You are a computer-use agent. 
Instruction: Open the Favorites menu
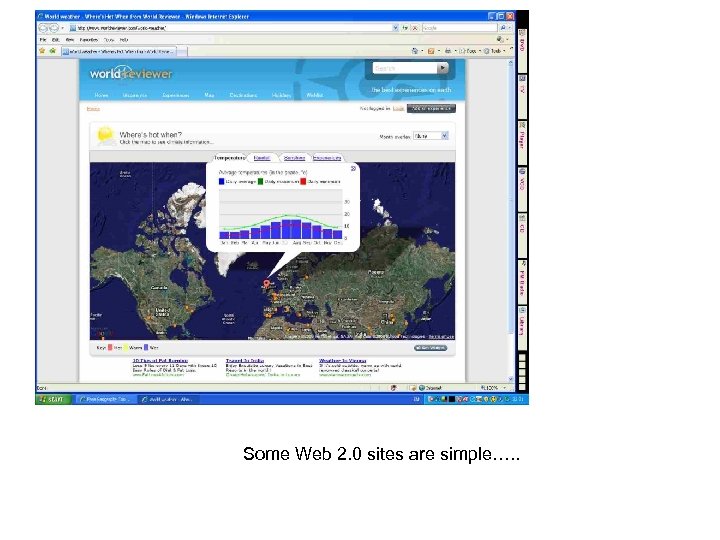pos(89,40)
